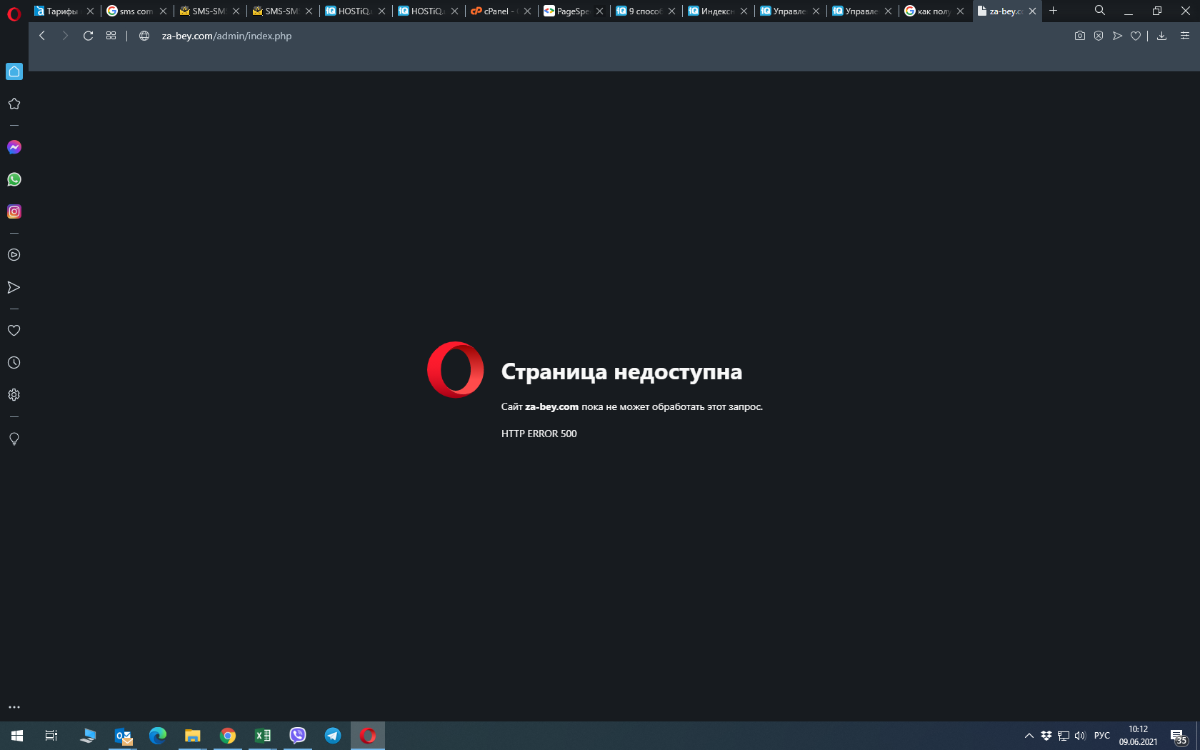Click the lightbulb tips icon in sidebar
This screenshot has width=1200, height=750.
point(14,438)
